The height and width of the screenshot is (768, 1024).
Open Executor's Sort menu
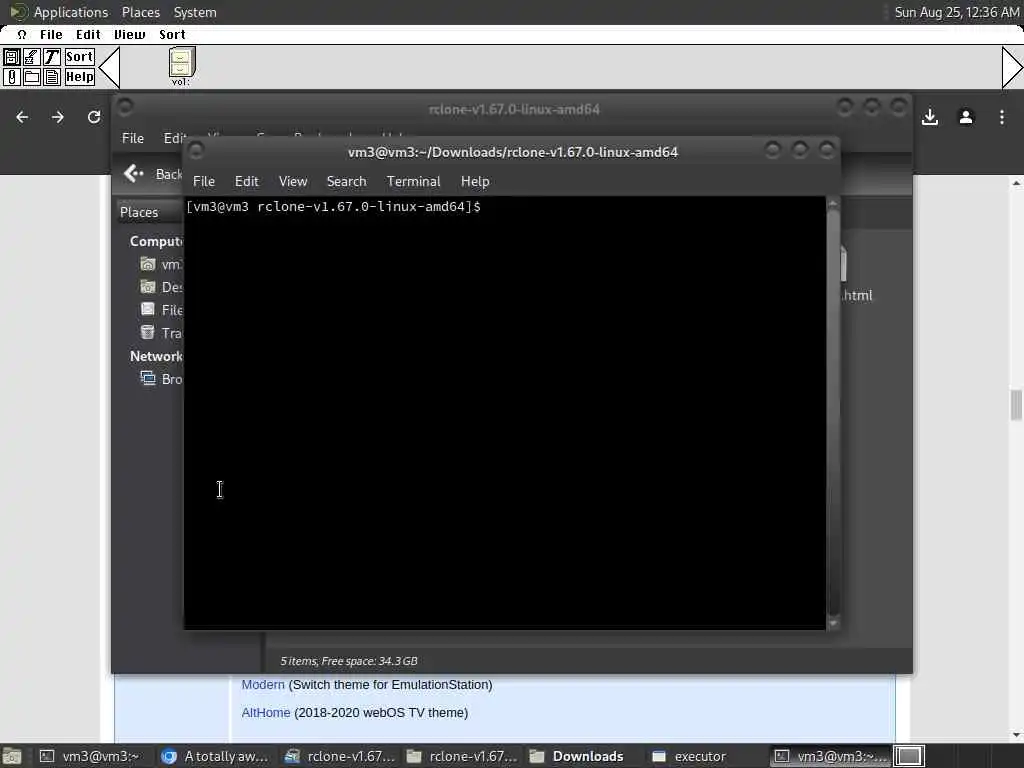172,35
